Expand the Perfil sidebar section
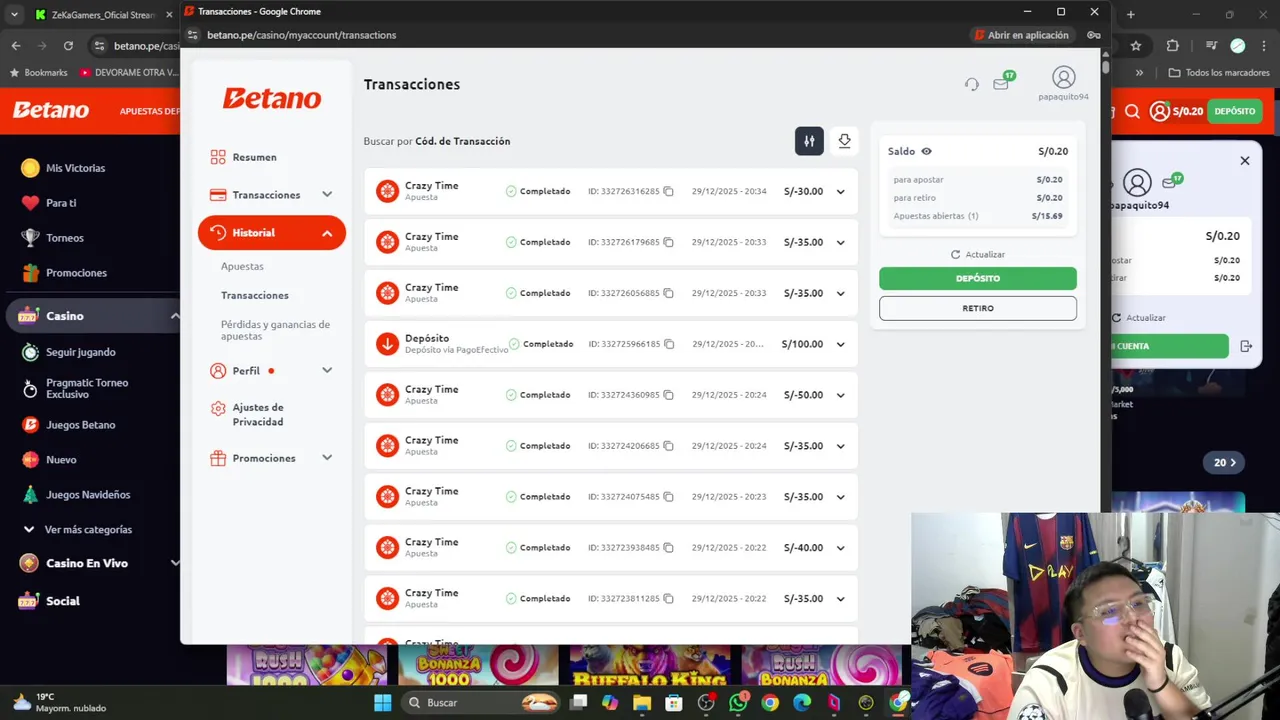Viewport: 1280px width, 720px height. [327, 371]
